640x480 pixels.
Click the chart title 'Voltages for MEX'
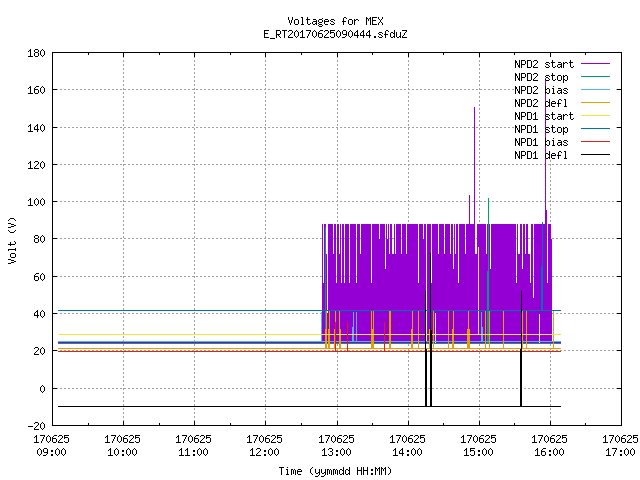pos(336,21)
